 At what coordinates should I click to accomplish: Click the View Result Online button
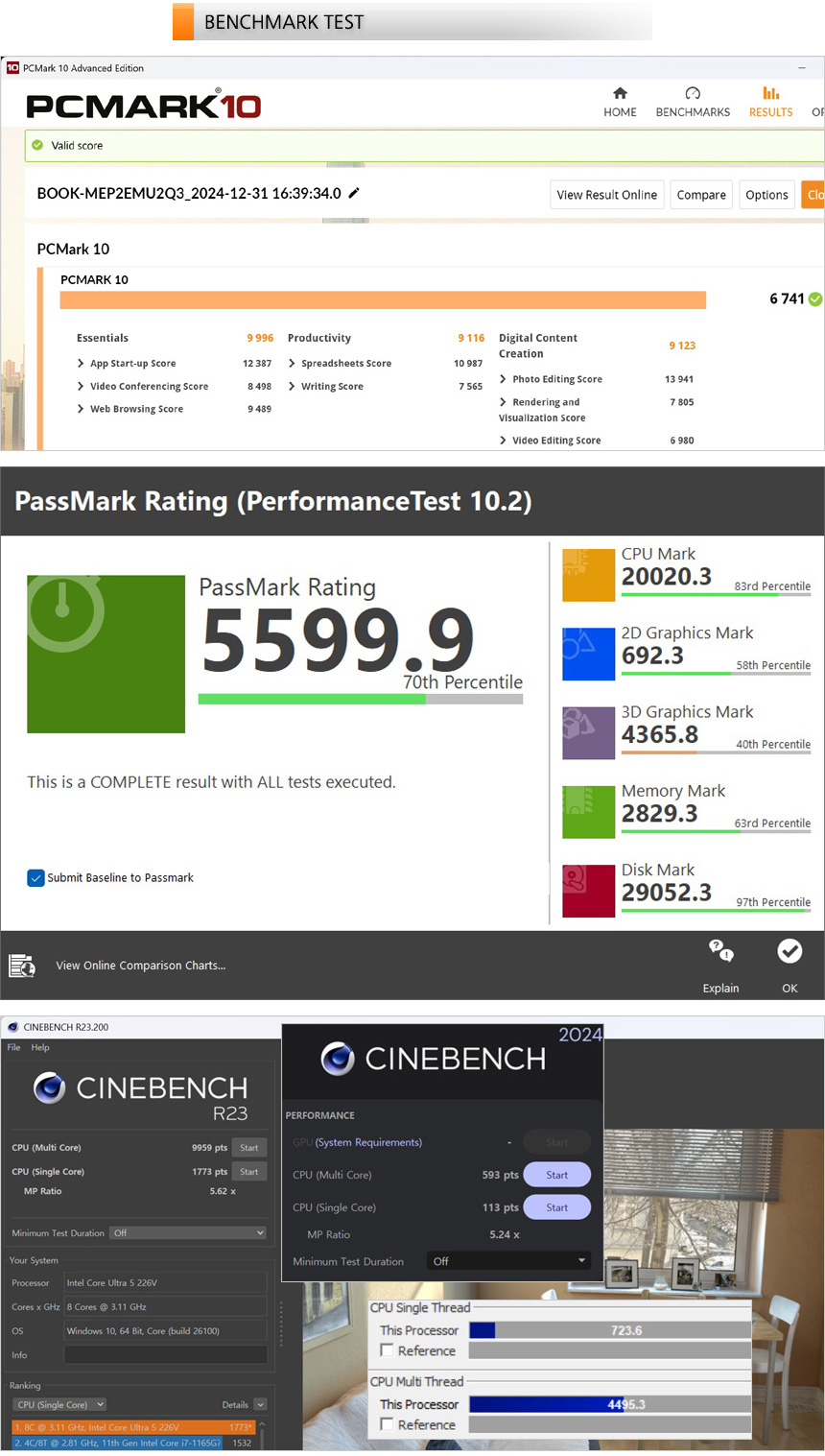(606, 195)
